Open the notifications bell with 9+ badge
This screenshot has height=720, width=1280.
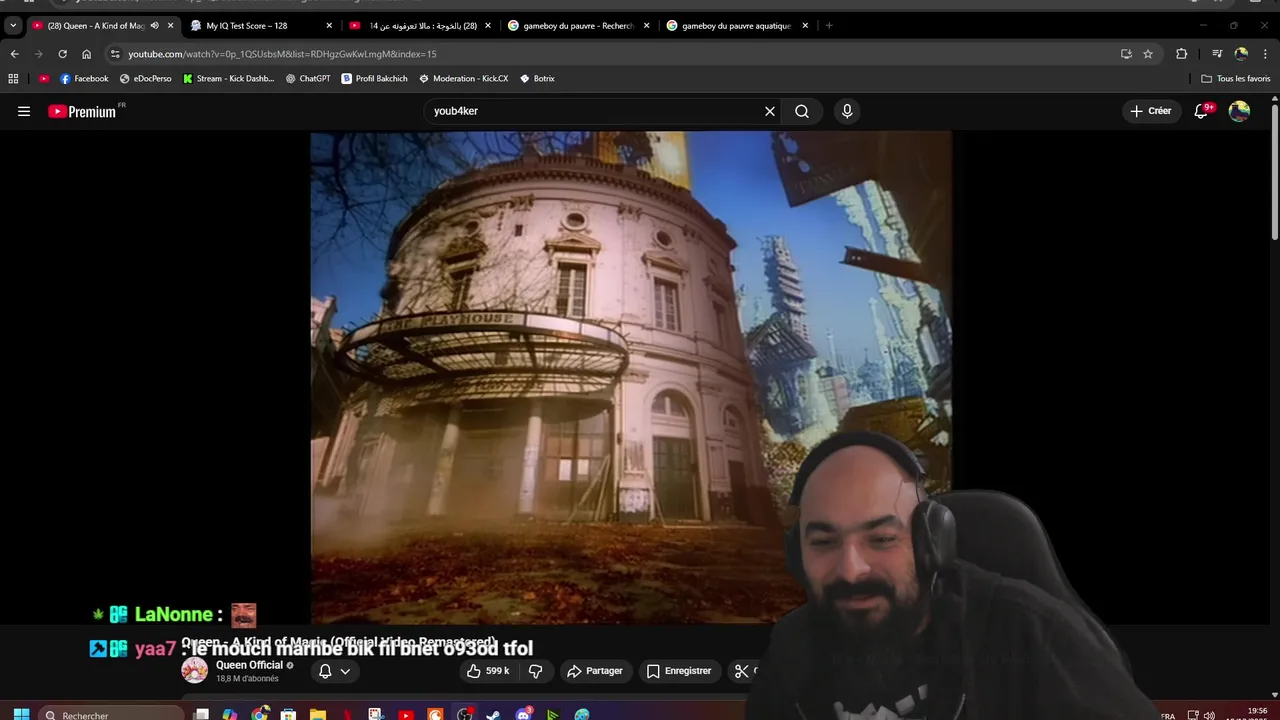click(1202, 111)
